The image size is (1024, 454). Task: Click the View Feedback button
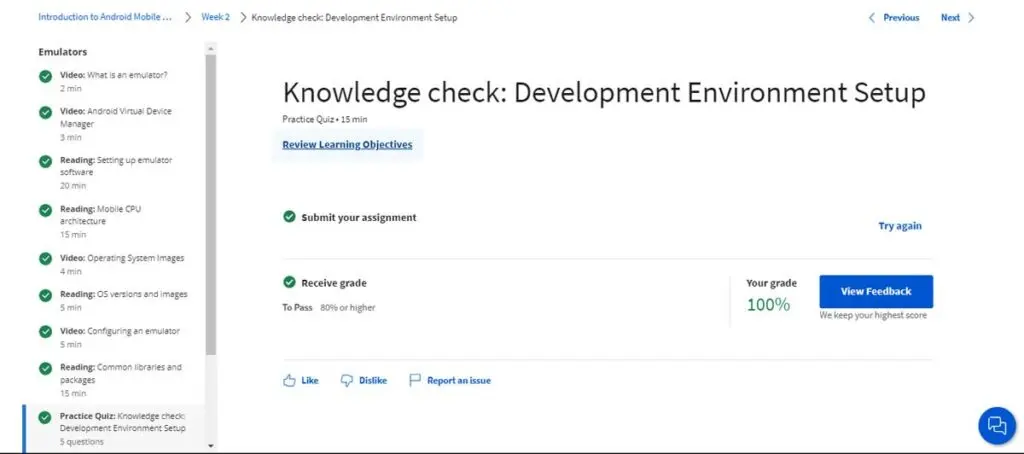[x=876, y=291]
